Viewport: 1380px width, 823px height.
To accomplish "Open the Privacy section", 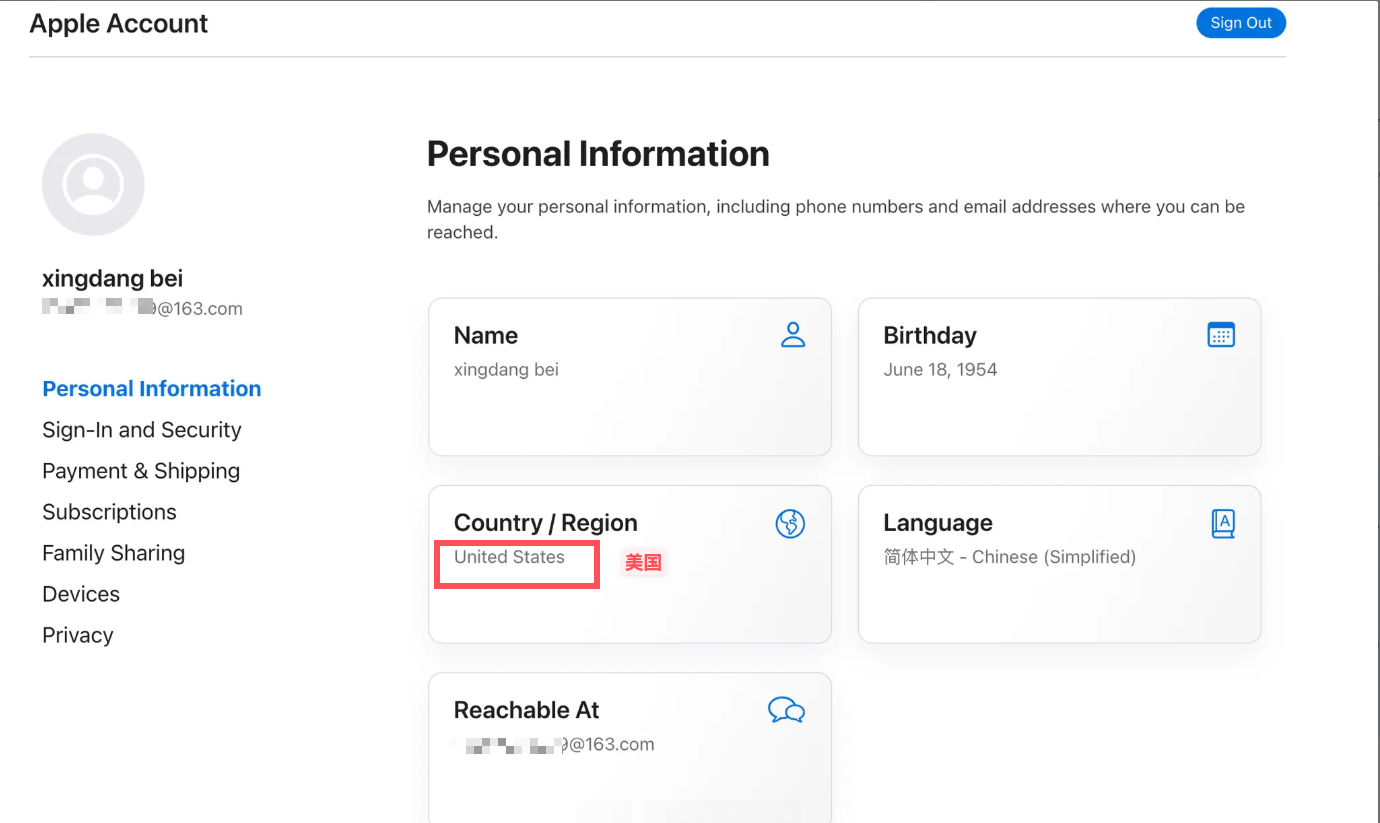I will click(x=78, y=635).
